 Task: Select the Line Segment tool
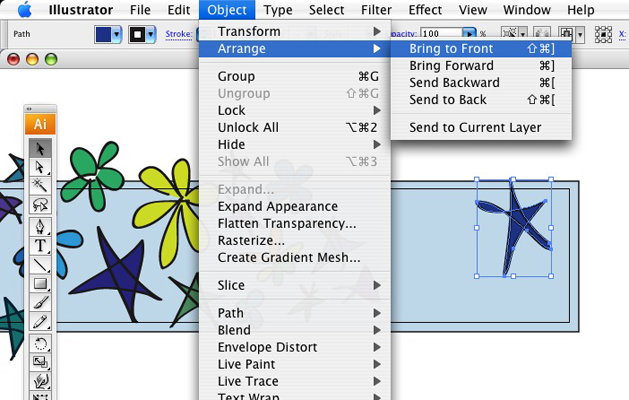[x=40, y=265]
